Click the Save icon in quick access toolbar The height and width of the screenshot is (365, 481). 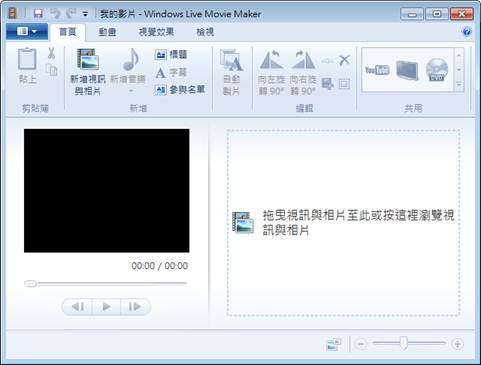point(38,14)
